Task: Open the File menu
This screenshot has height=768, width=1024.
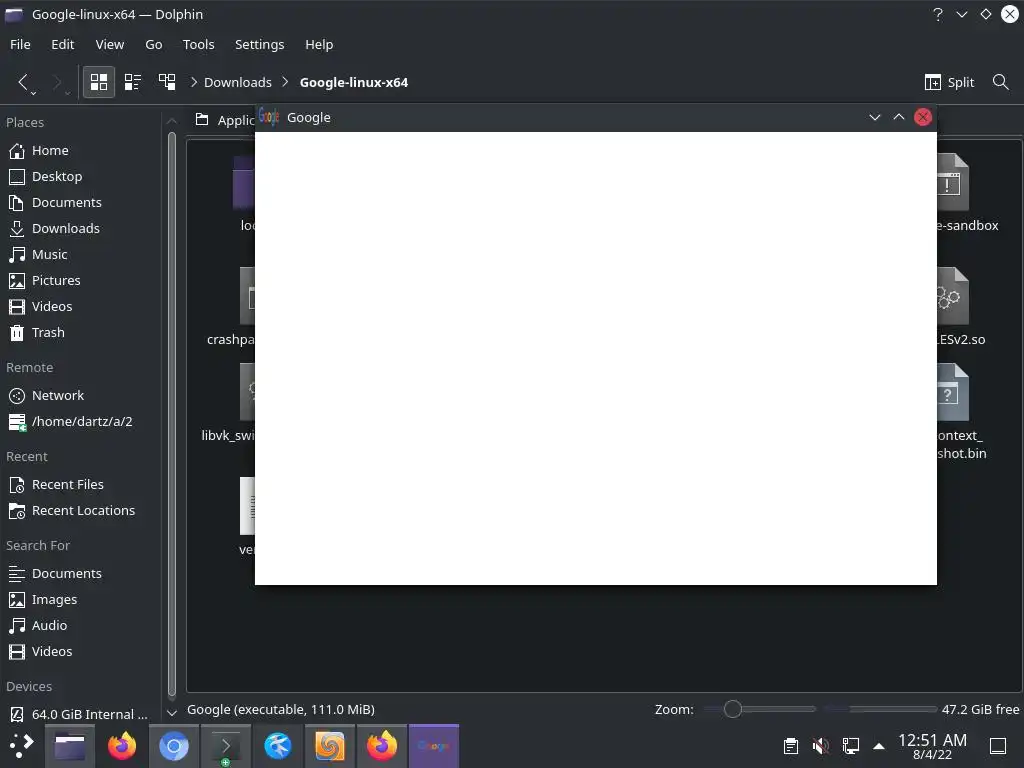Action: pyautogui.click(x=20, y=44)
